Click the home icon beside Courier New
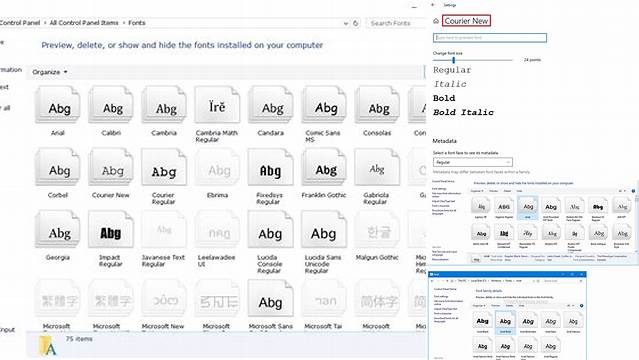This screenshot has width=639, height=360. click(x=436, y=21)
